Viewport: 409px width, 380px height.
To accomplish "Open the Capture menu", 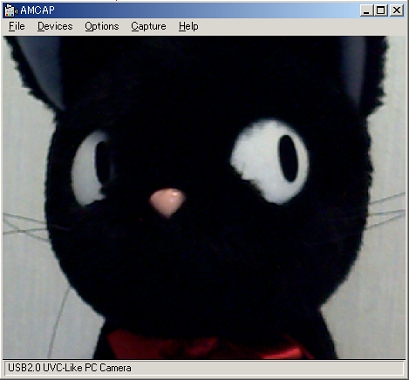I will [149, 26].
